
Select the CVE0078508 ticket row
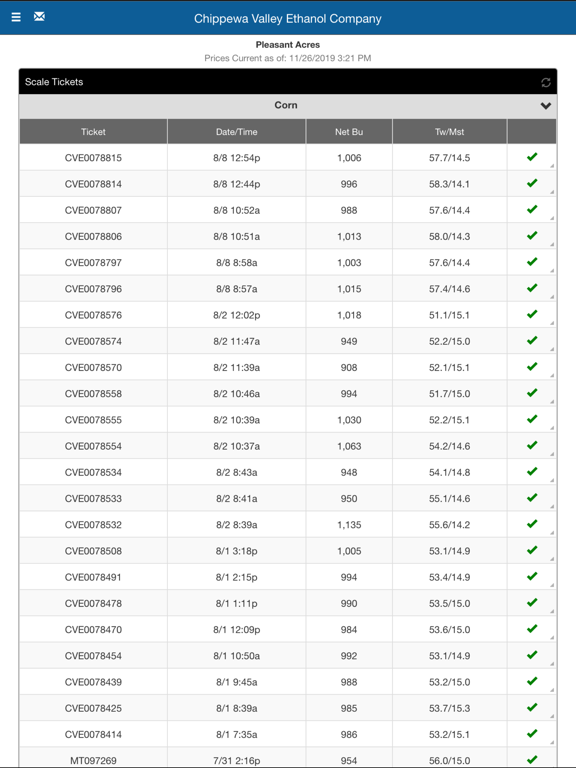tap(288, 551)
